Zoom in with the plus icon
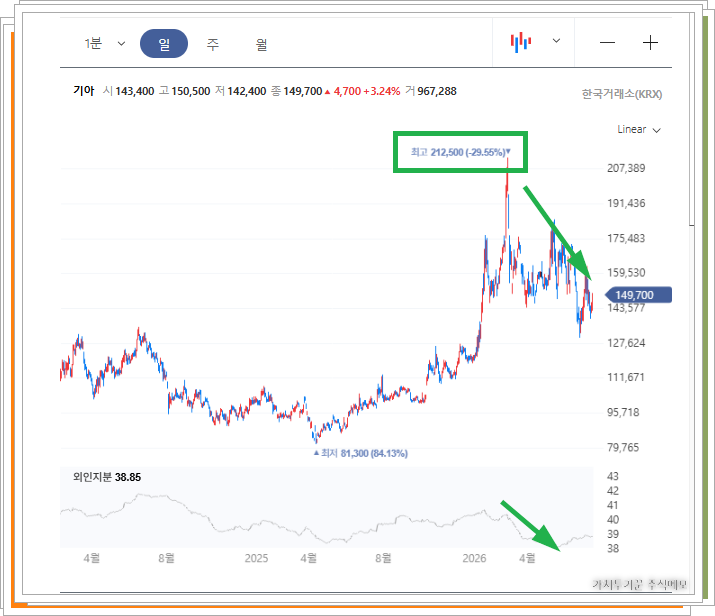 [650, 43]
